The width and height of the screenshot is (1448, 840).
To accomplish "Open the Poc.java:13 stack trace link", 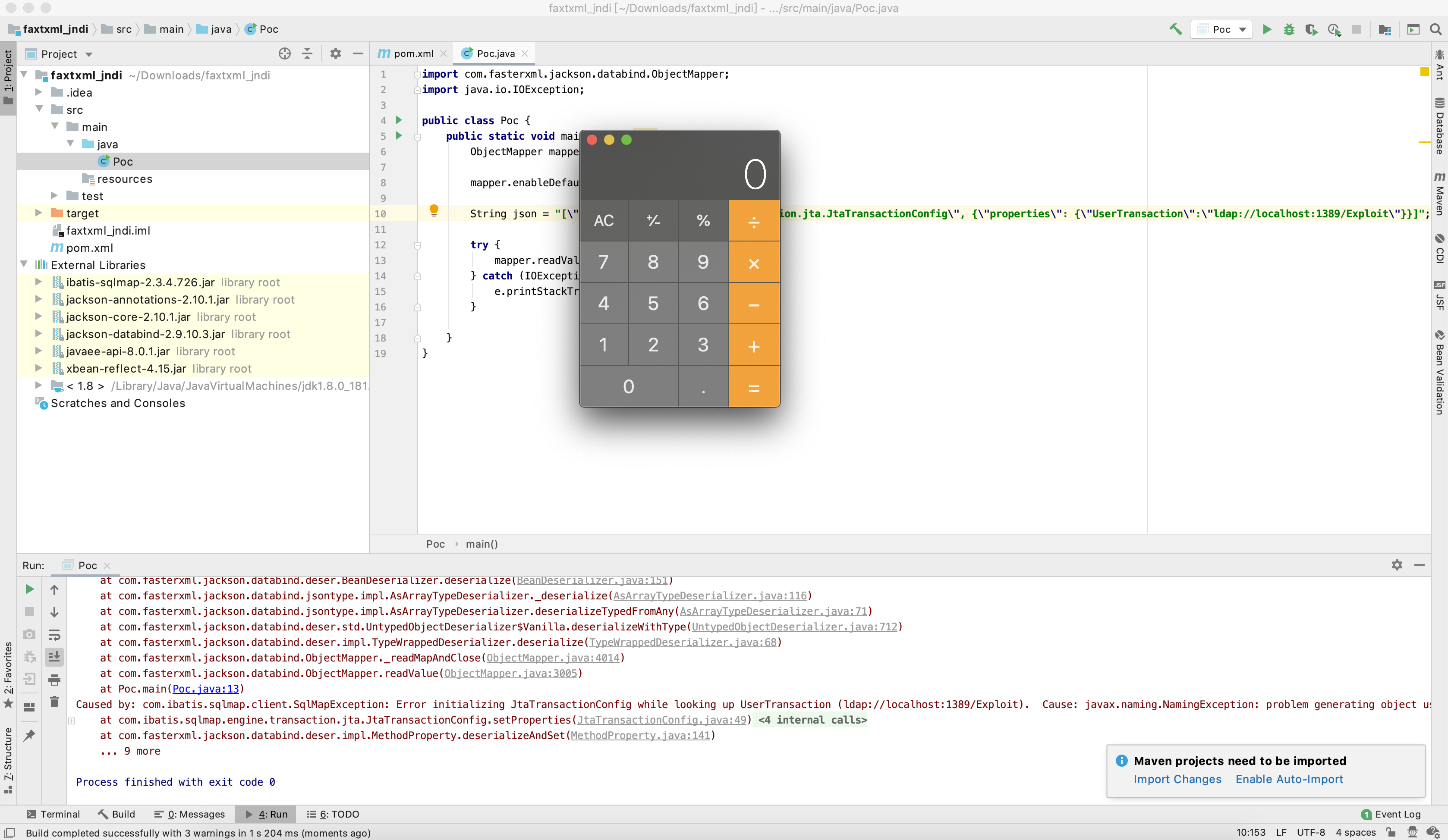I will pyautogui.click(x=205, y=688).
